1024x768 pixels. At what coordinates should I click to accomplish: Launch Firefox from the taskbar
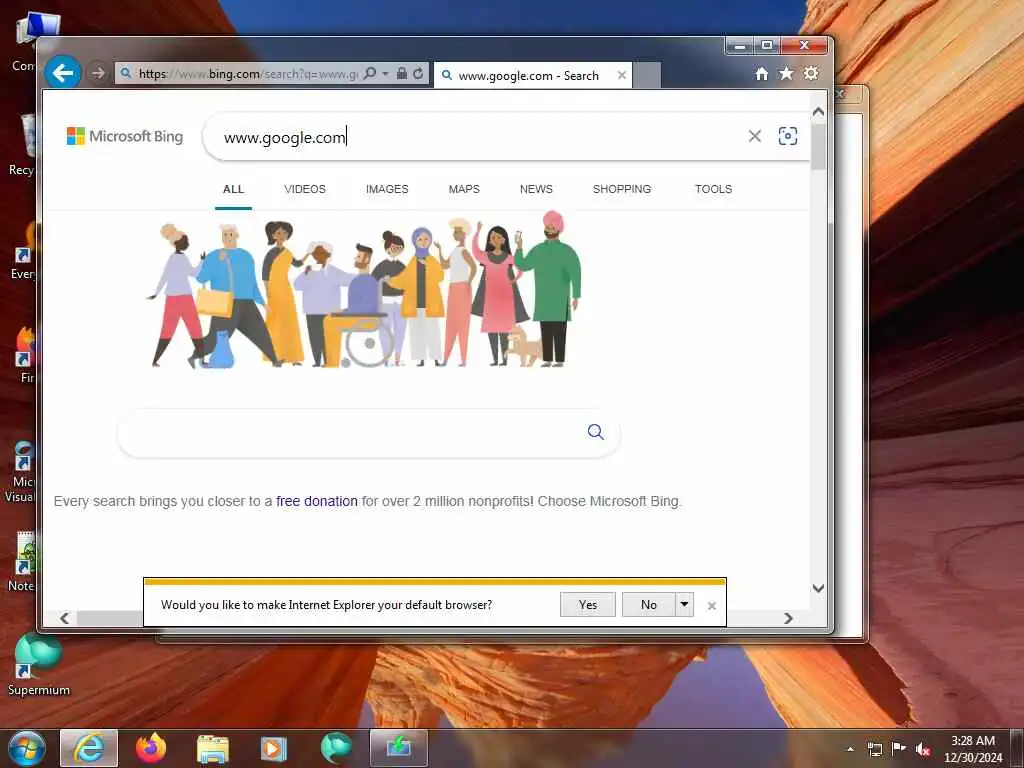[151, 748]
